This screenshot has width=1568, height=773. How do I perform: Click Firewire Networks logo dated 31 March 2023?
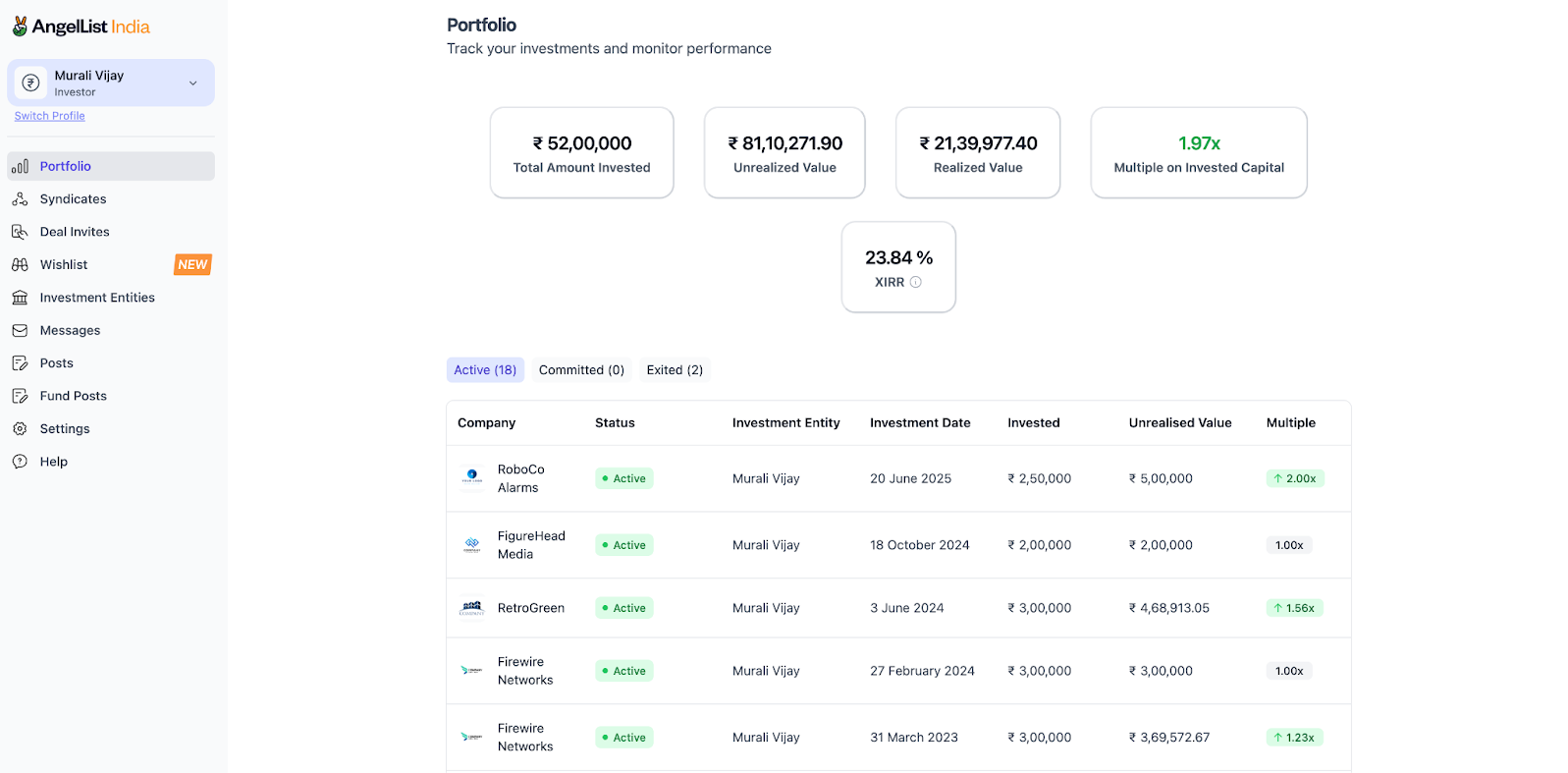(472, 738)
